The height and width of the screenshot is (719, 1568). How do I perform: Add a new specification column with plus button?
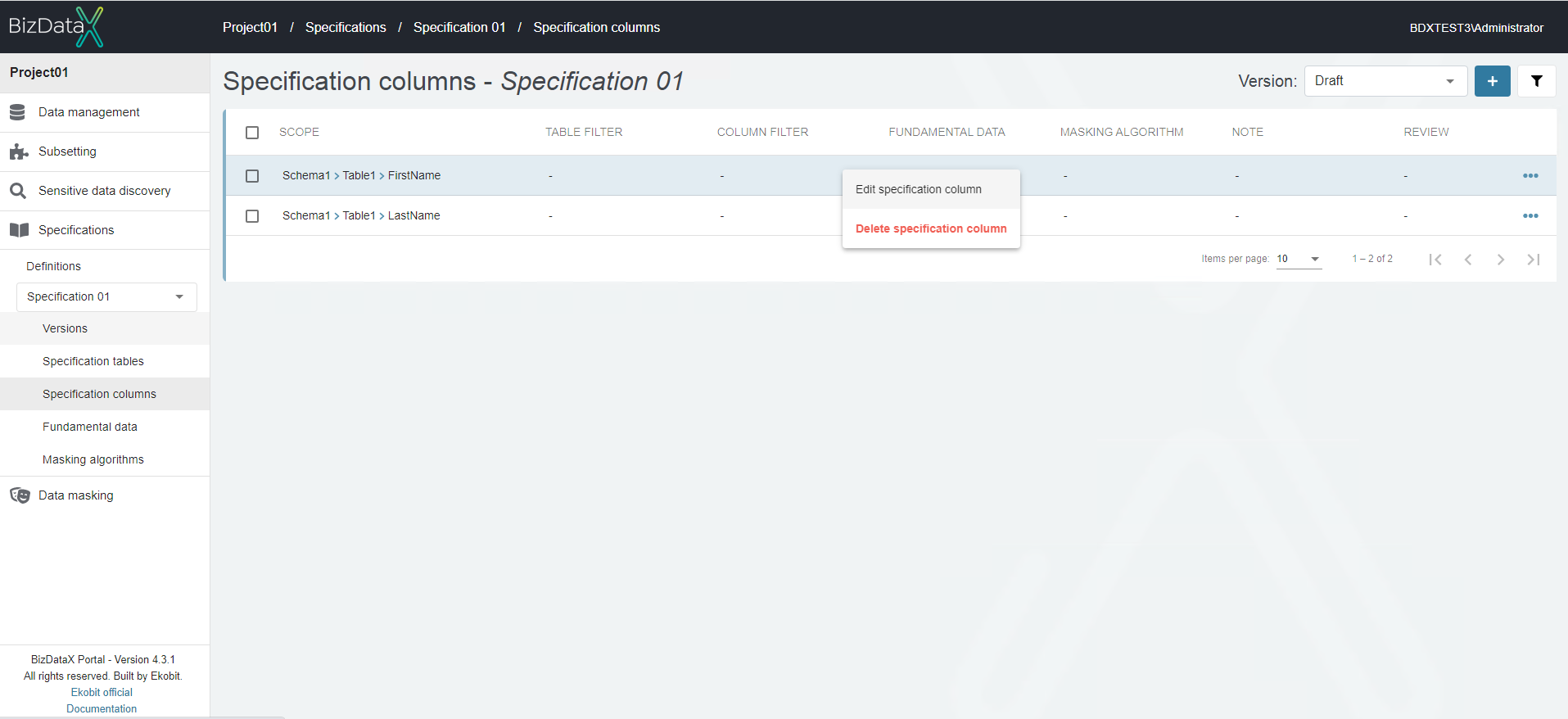click(x=1492, y=81)
